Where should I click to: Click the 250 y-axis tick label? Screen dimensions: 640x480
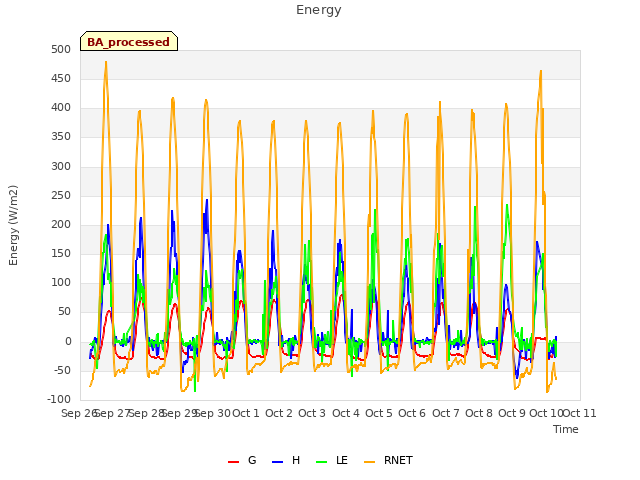61,196
